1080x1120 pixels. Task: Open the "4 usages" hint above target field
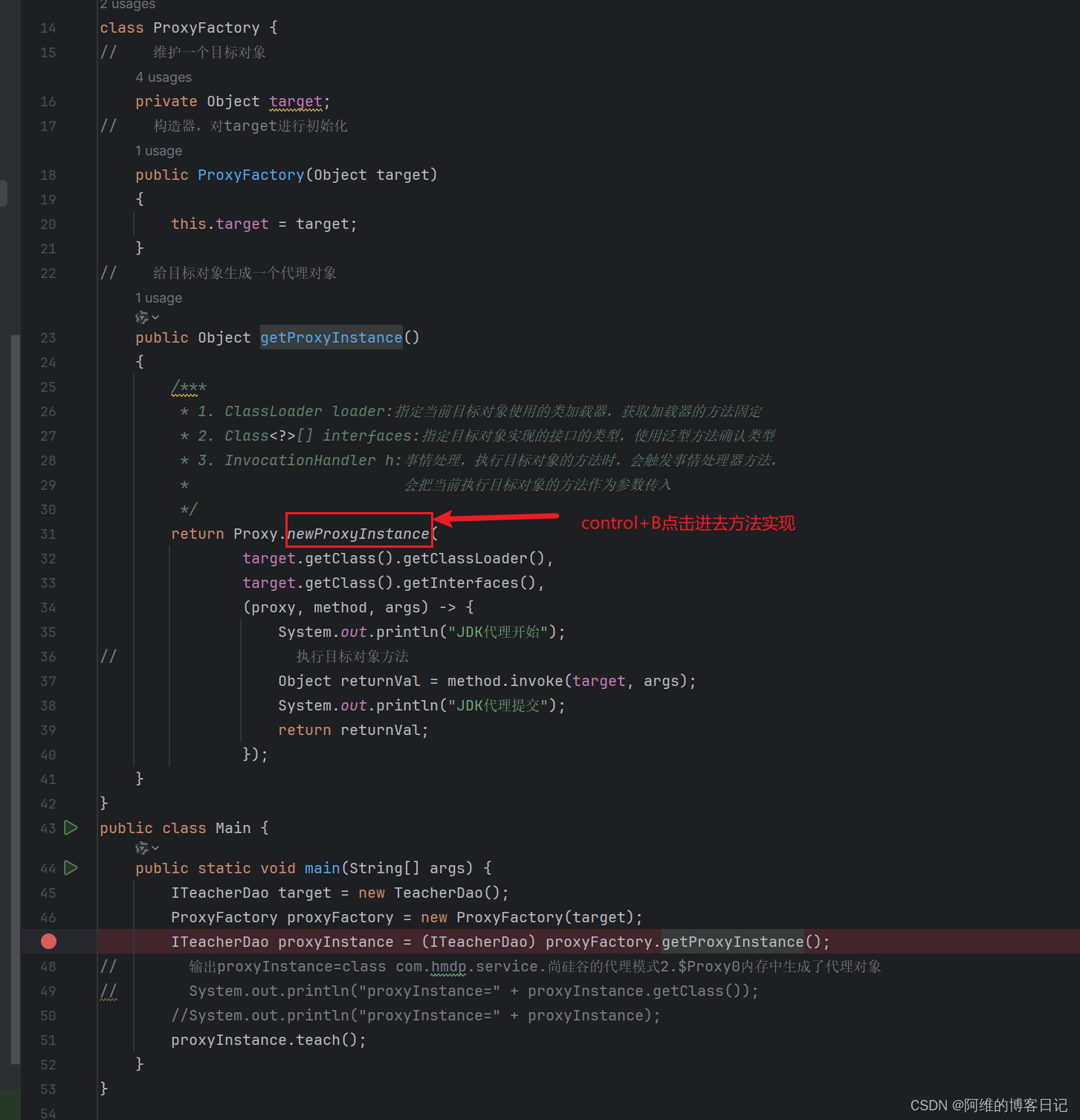click(x=164, y=77)
